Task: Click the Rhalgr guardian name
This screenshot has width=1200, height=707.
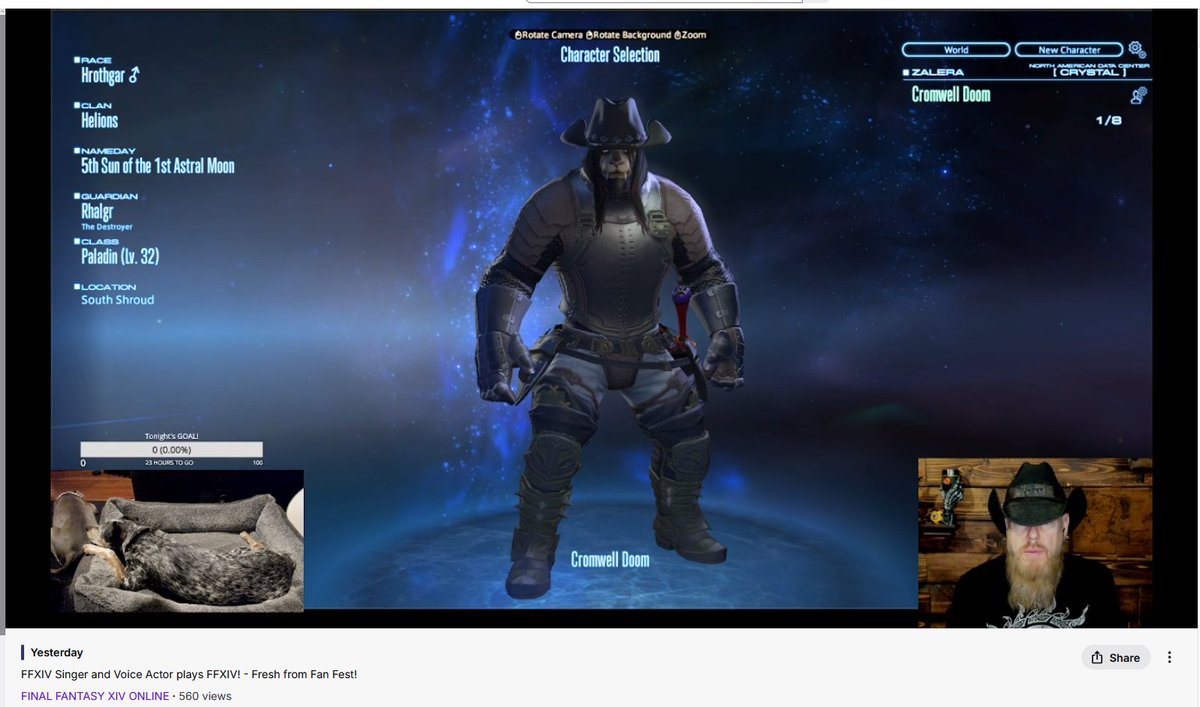Action: (97, 212)
